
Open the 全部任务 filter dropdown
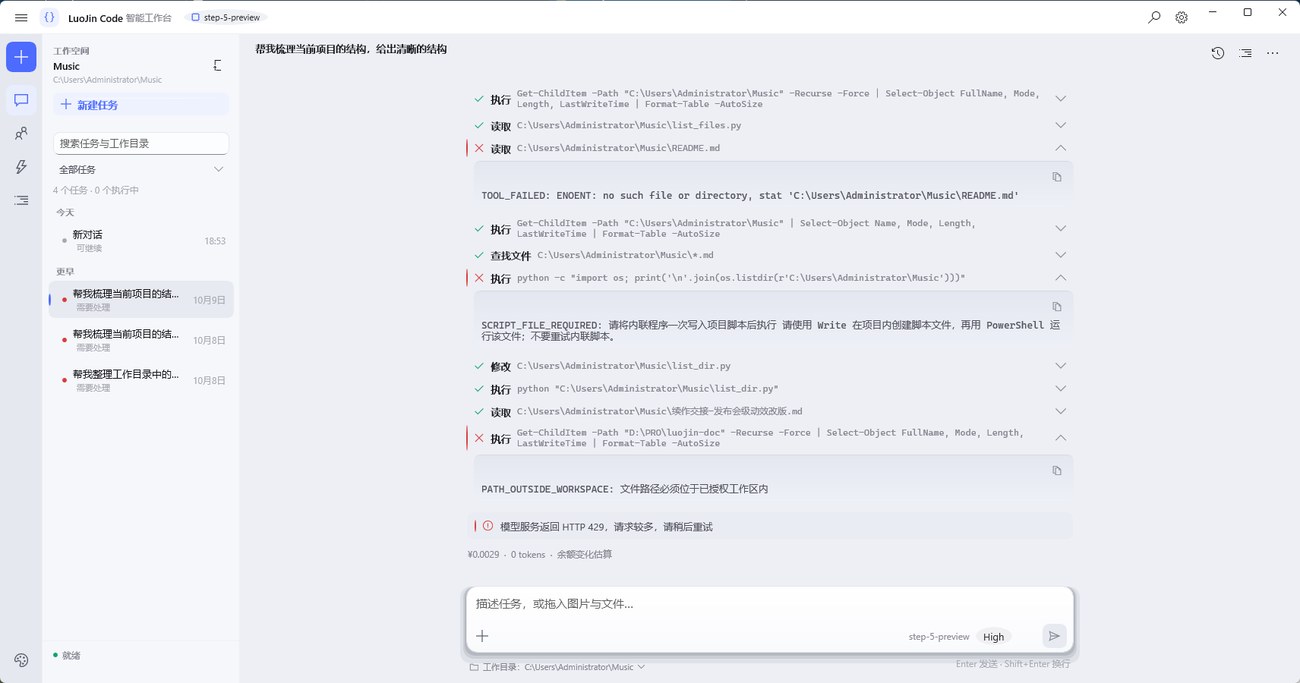pos(141,169)
